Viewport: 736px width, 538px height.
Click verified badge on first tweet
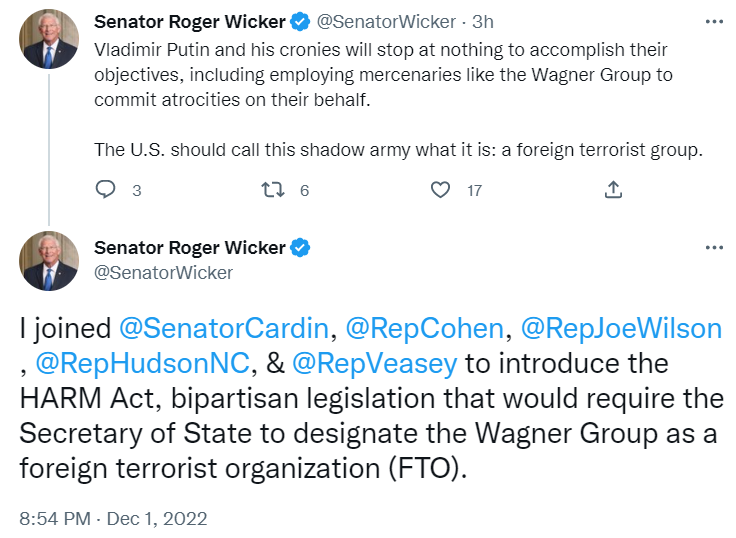(x=299, y=21)
